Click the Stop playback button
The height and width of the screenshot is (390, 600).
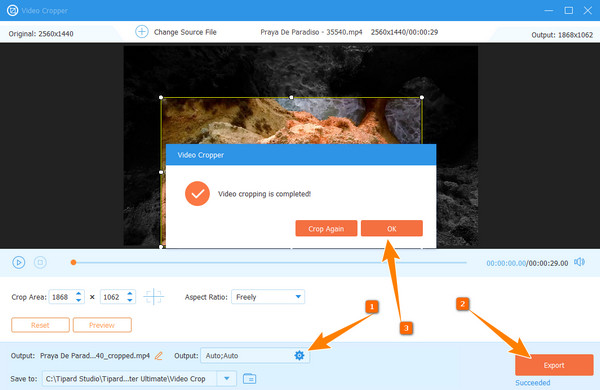(x=40, y=263)
